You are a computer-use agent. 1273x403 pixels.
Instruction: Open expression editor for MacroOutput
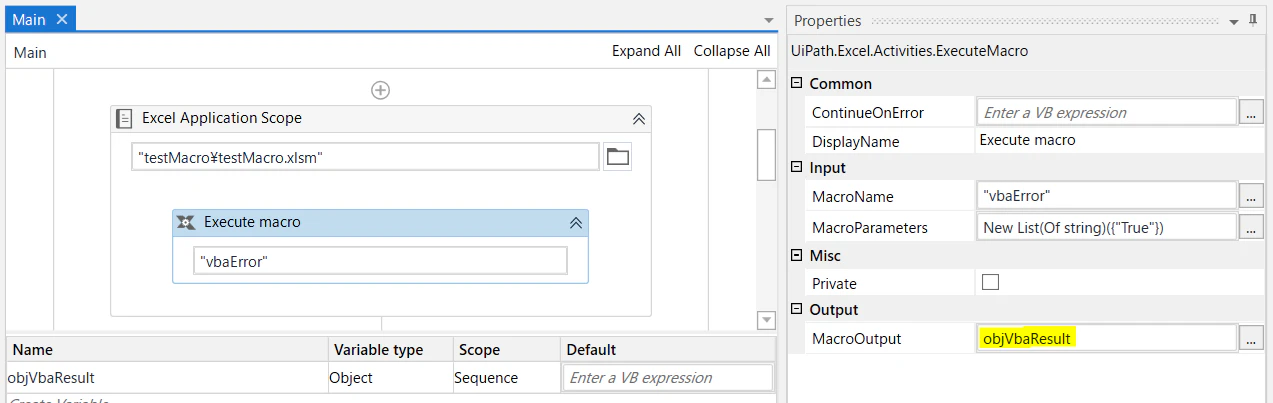[1251, 338]
